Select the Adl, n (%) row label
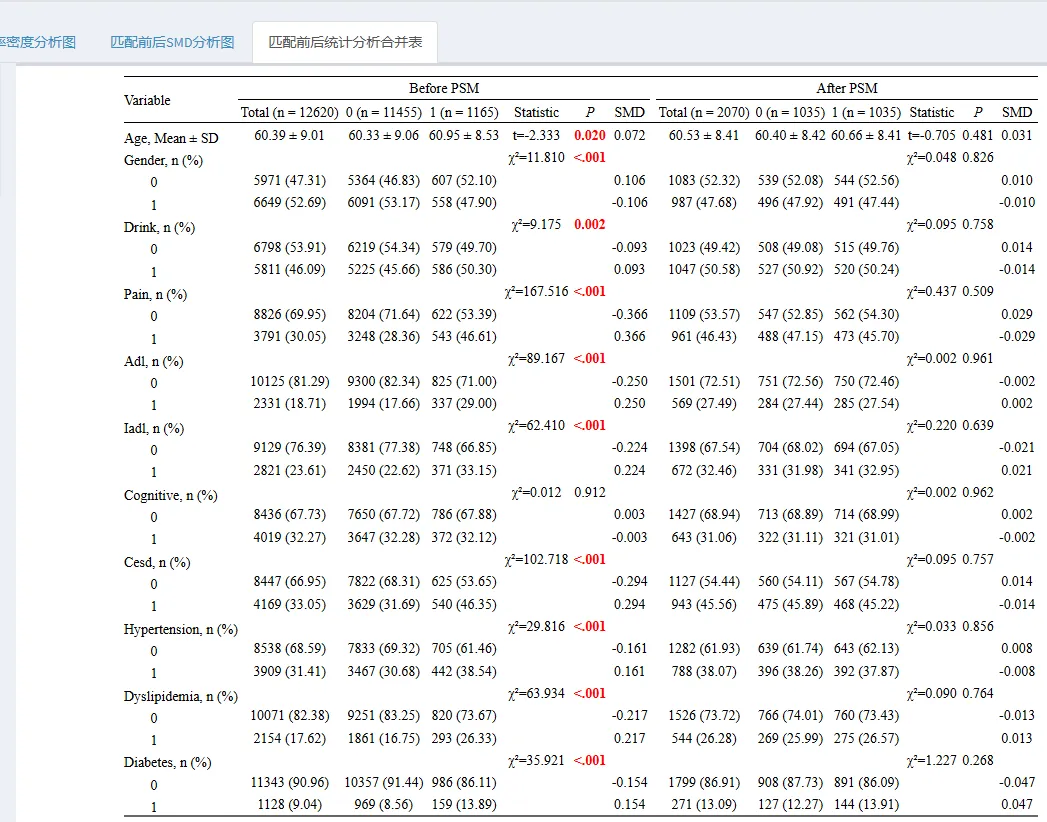 point(153,361)
